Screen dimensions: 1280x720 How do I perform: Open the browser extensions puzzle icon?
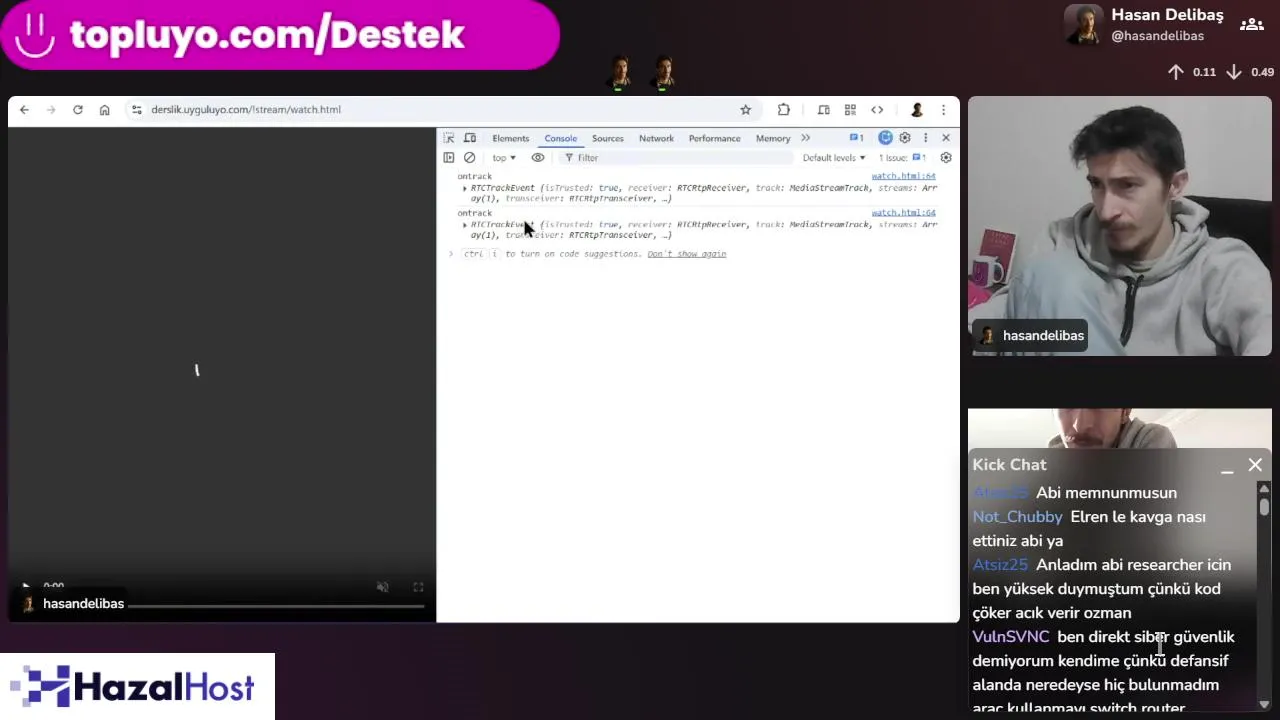(784, 110)
